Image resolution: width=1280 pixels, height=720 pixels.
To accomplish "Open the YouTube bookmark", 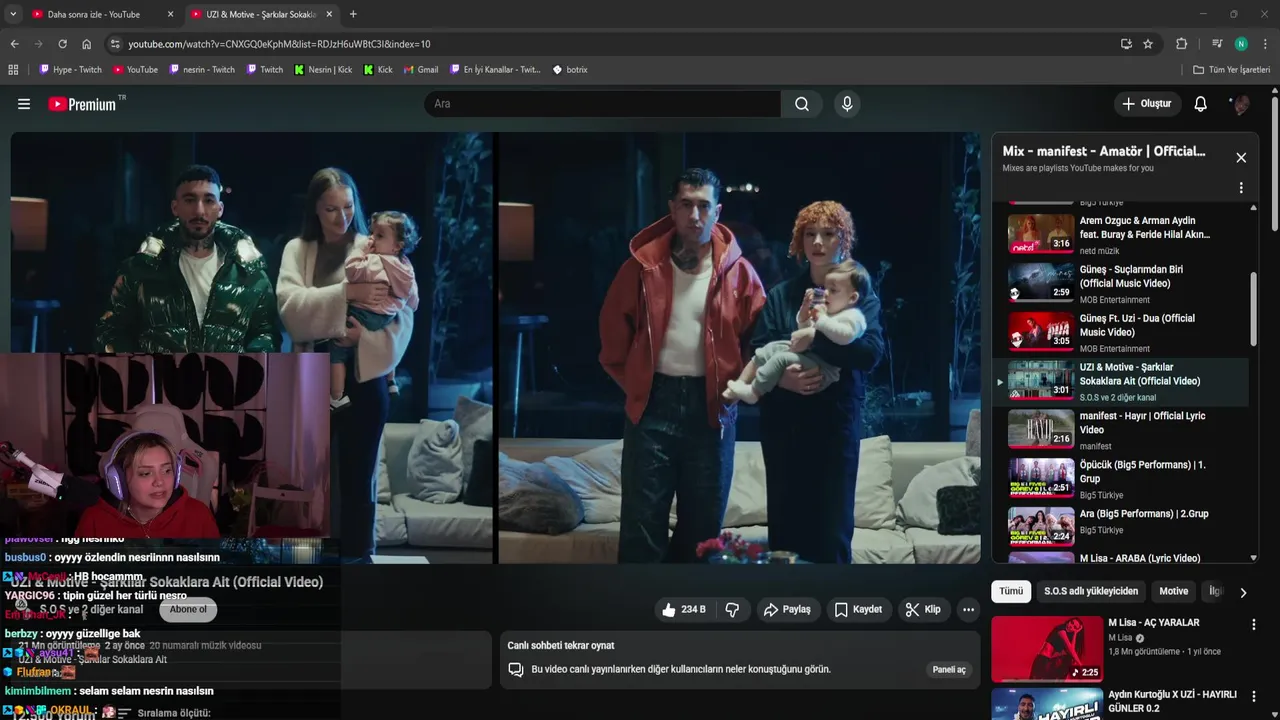I will [x=135, y=70].
